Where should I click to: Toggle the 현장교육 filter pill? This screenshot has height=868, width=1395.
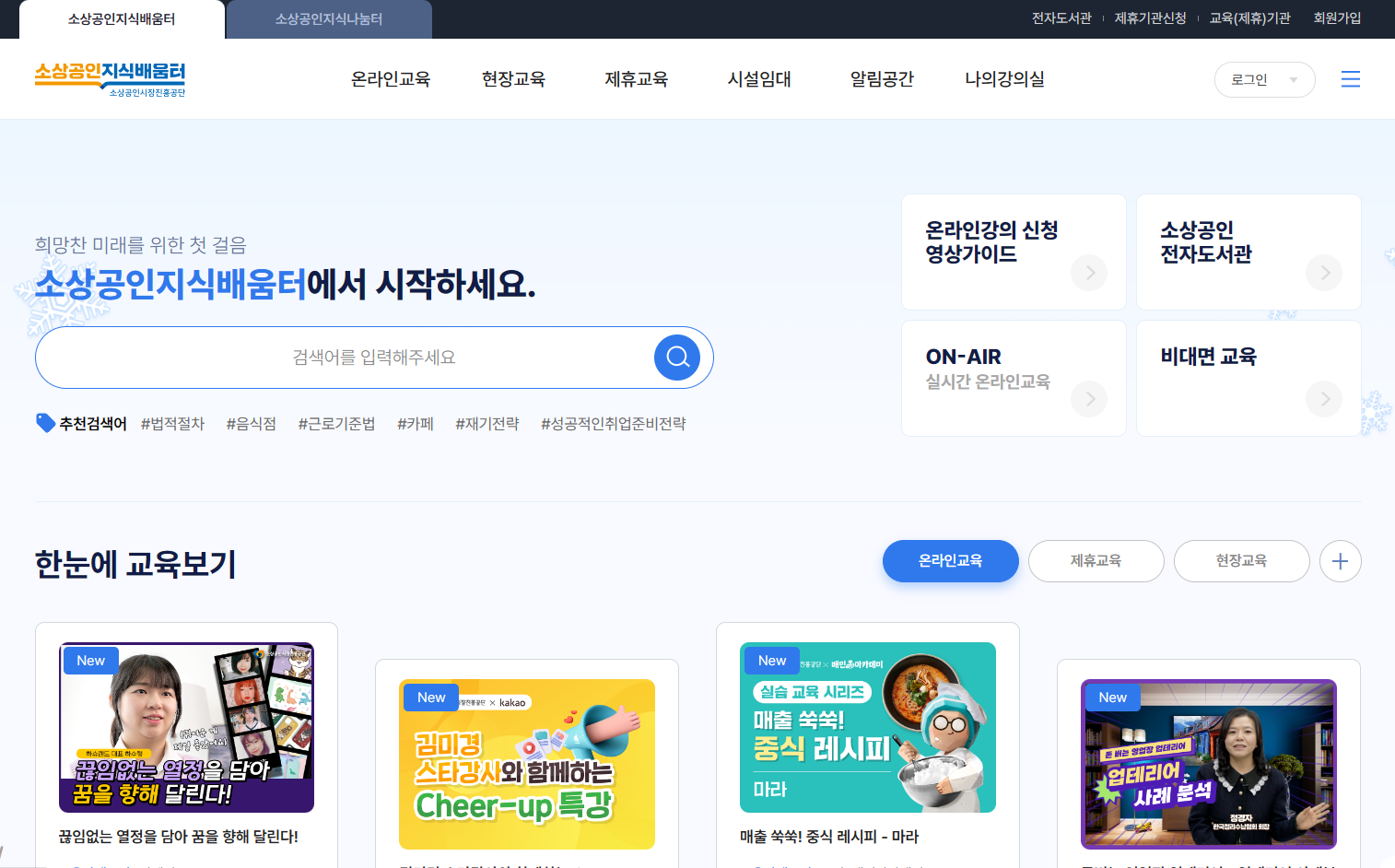(x=1241, y=560)
